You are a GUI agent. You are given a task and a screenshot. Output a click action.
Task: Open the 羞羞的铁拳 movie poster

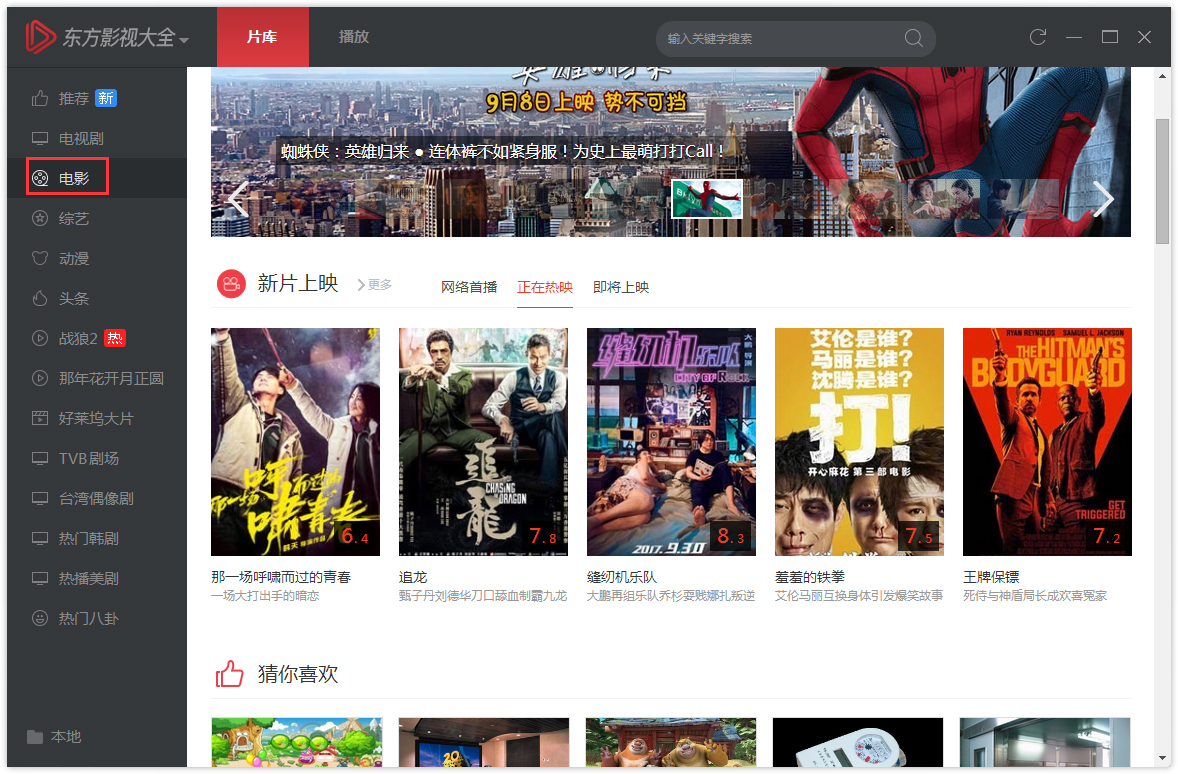click(x=859, y=442)
